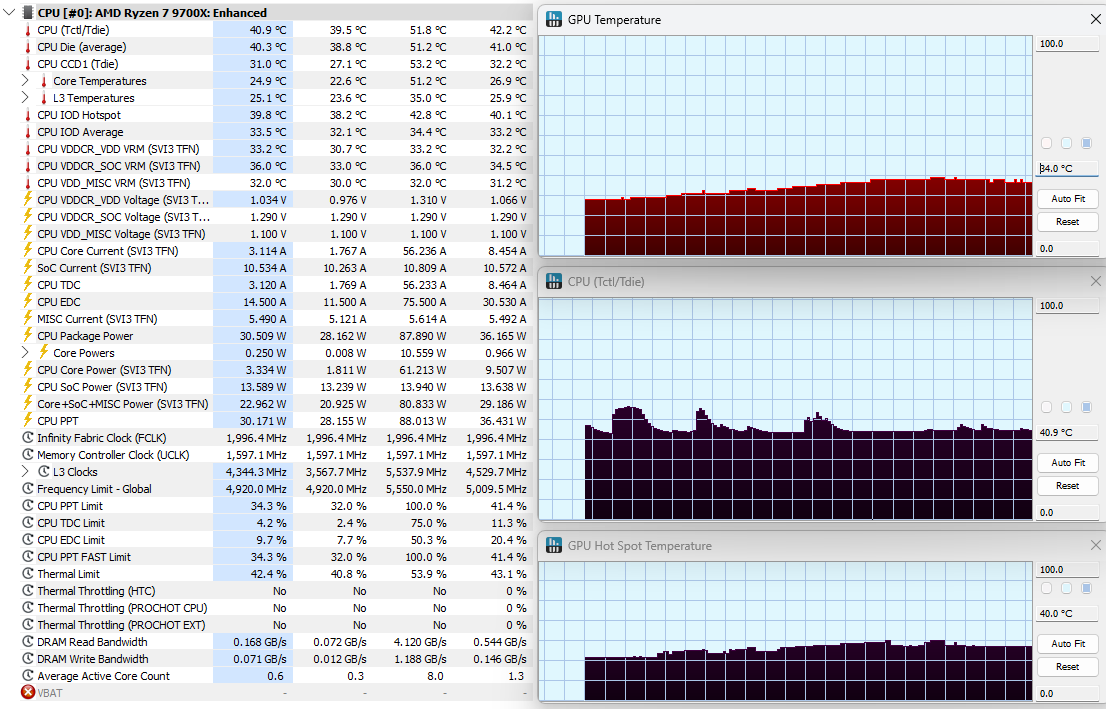
Task: Click the thermometer icon next to CPU Die (average)
Action: [x=28, y=47]
